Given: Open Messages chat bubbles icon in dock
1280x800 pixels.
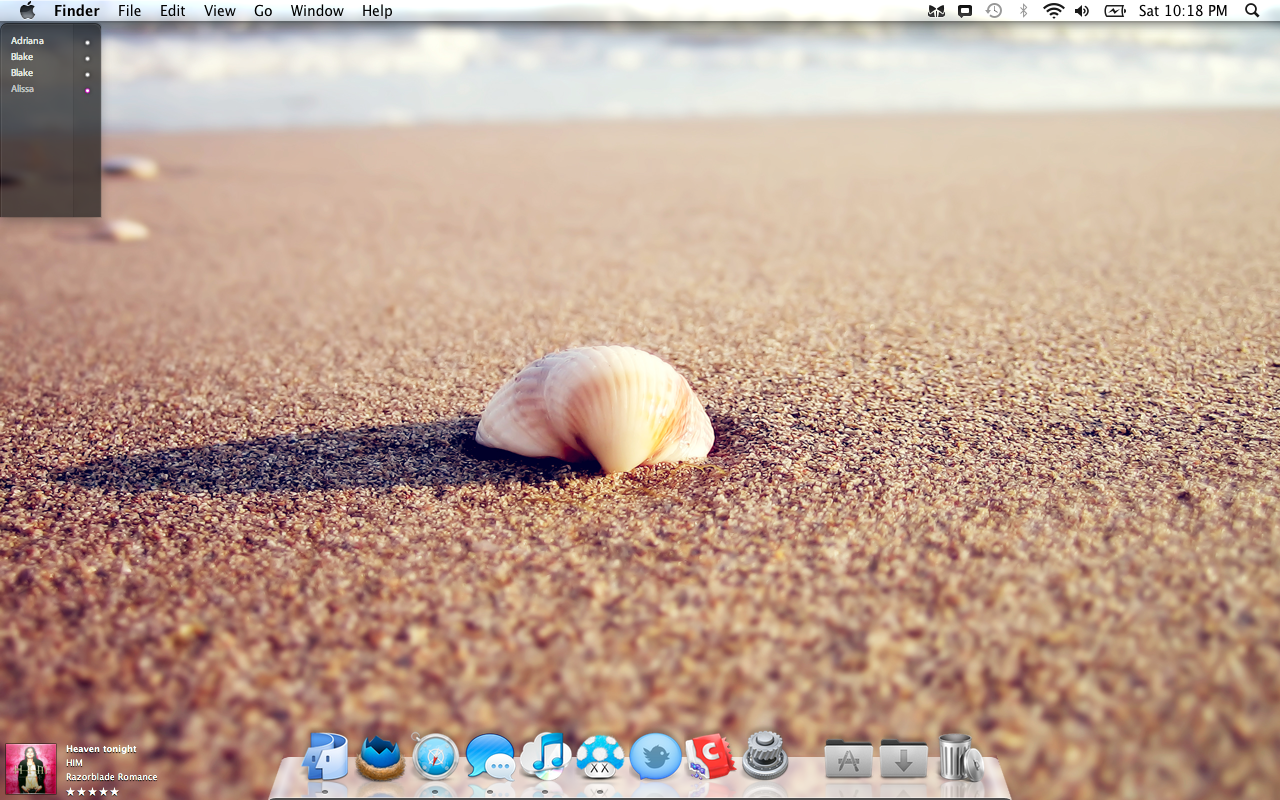Looking at the screenshot, I should (x=490, y=757).
